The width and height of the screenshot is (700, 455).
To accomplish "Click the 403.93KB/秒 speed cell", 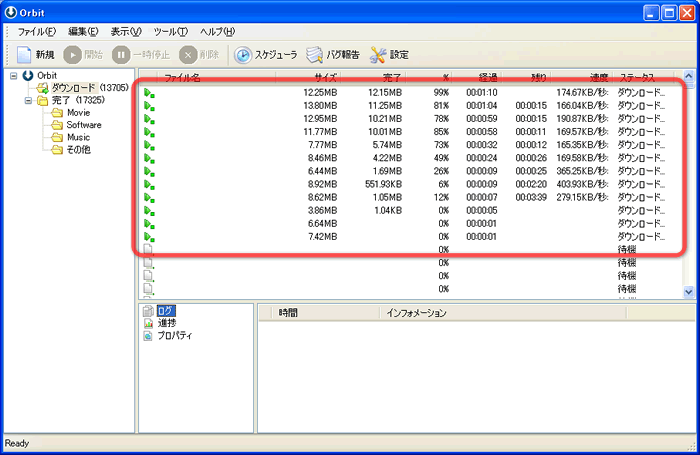I will pos(582,184).
